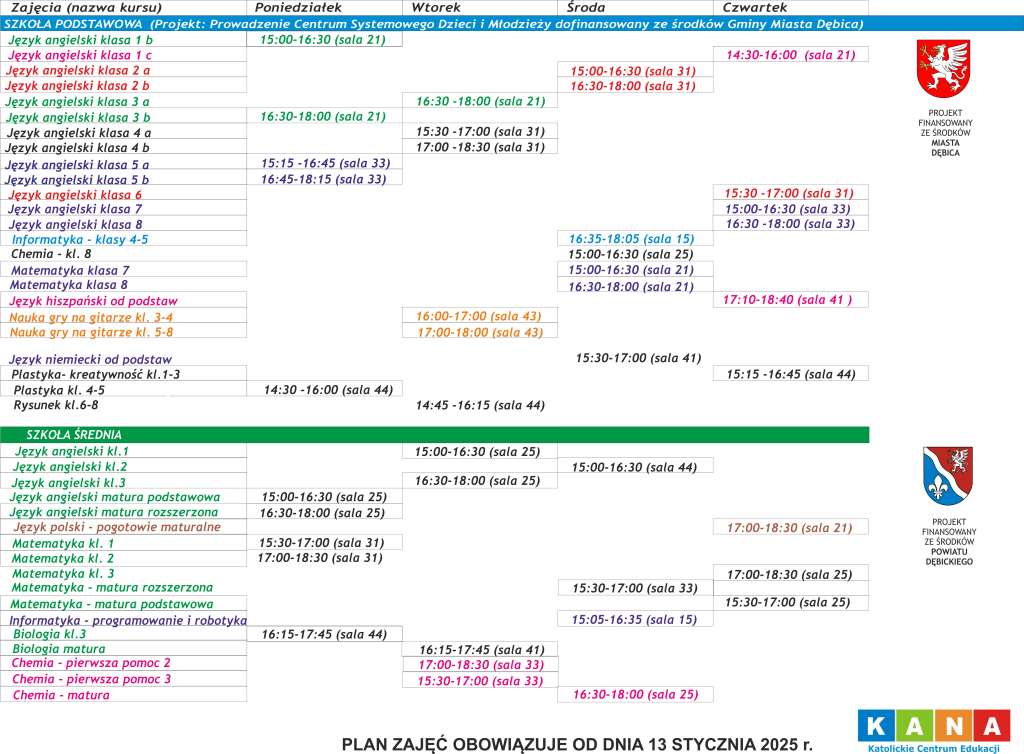Click the '16:00-17:00 (sala 43)' cell
Screen dimensions: 1024x754
tap(479, 316)
